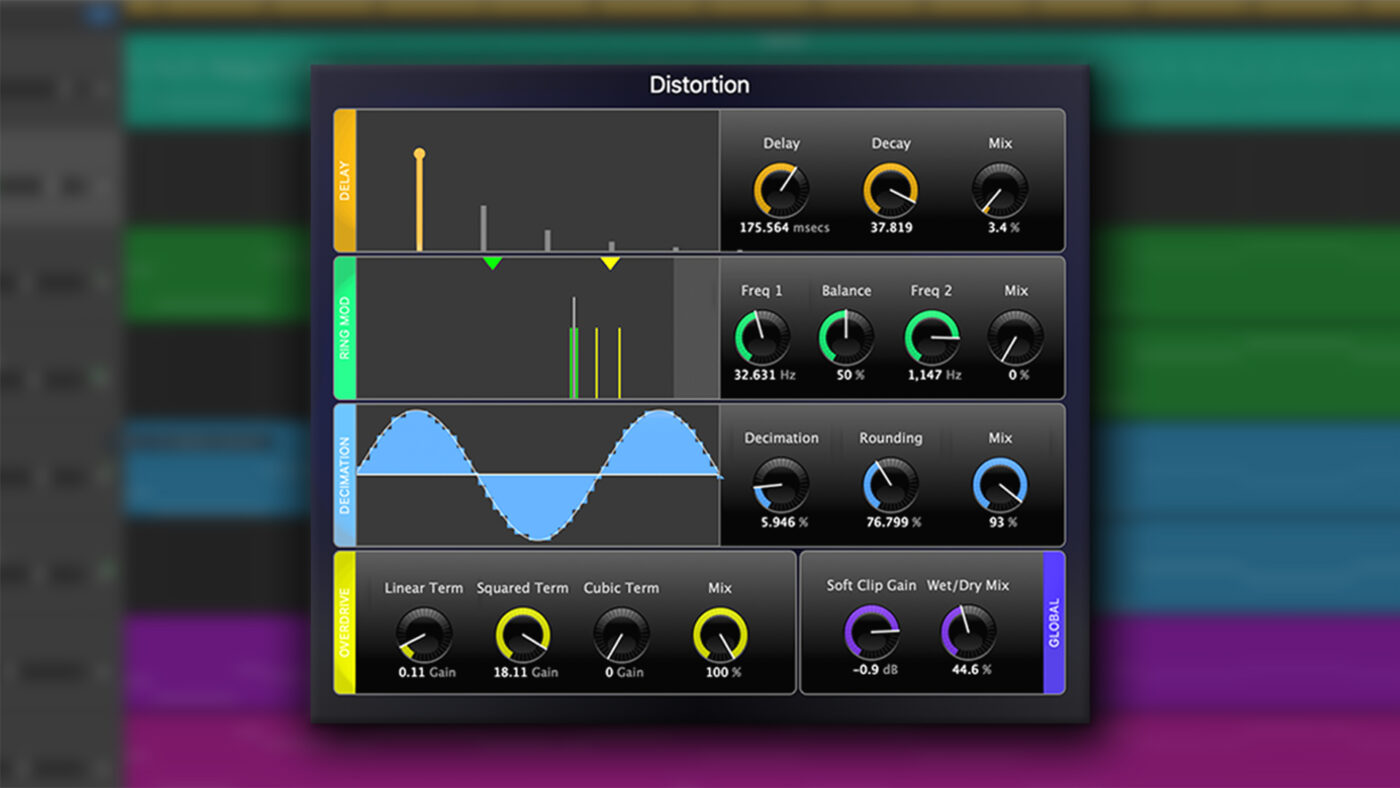This screenshot has width=1400, height=788.
Task: Click the Delay time knob
Action: pos(781,190)
